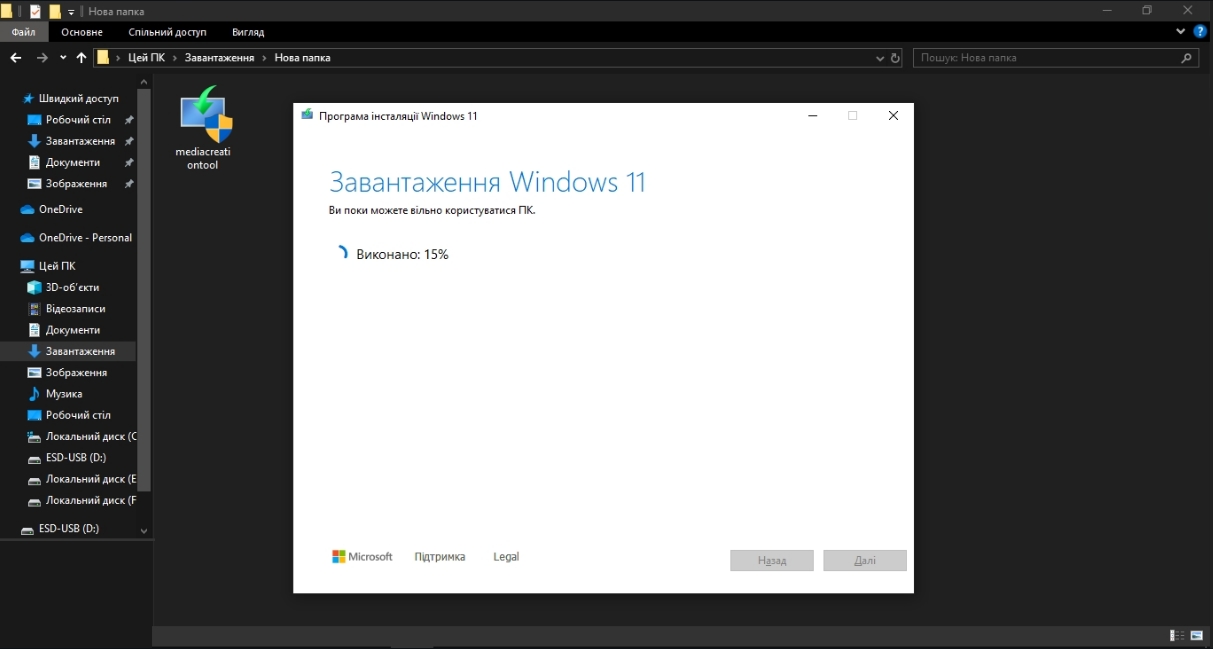Screen dimensions: 1213x649
Task: Open recent locations dropdown beside navigation arrows
Action: coord(63,58)
